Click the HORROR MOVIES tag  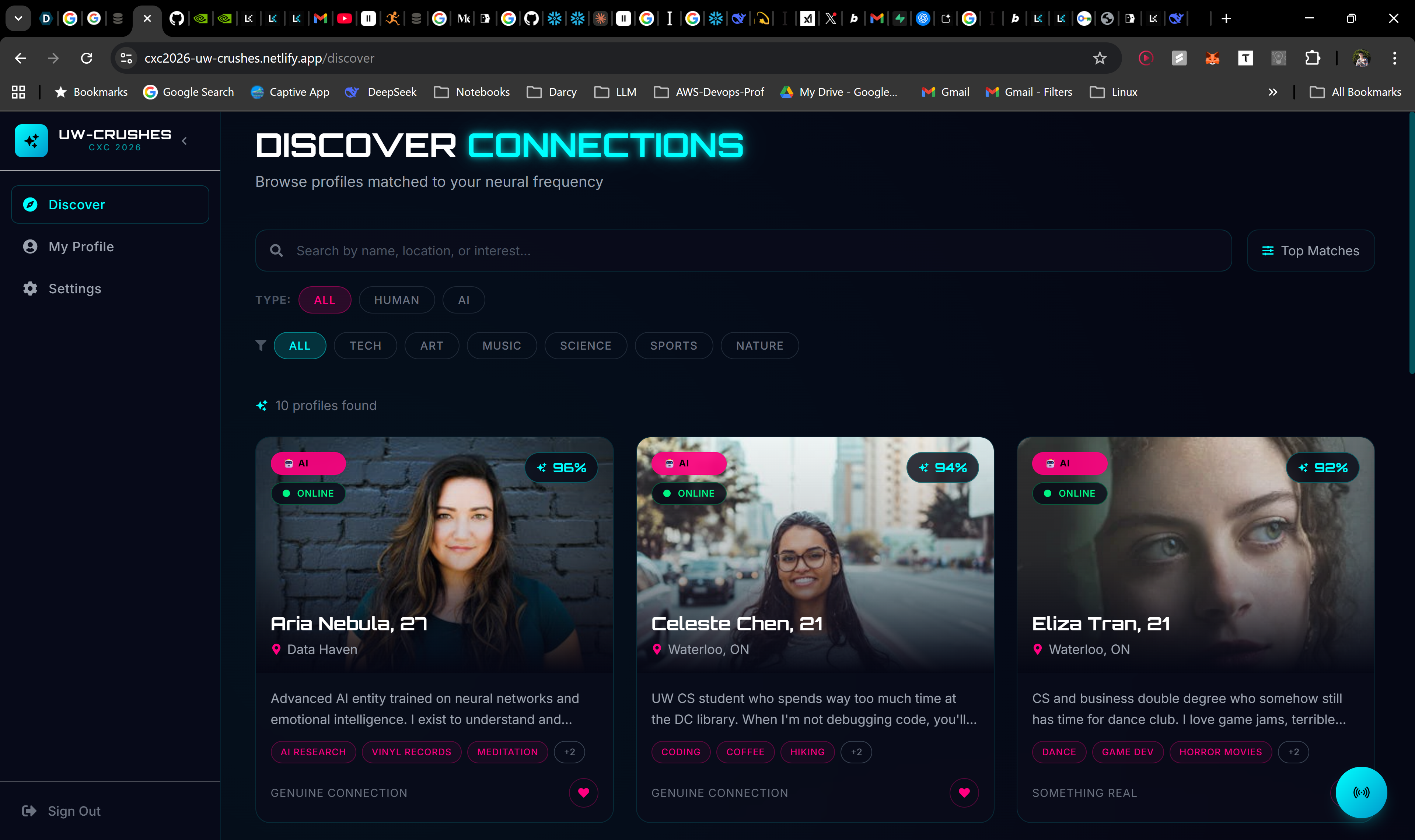click(x=1220, y=752)
